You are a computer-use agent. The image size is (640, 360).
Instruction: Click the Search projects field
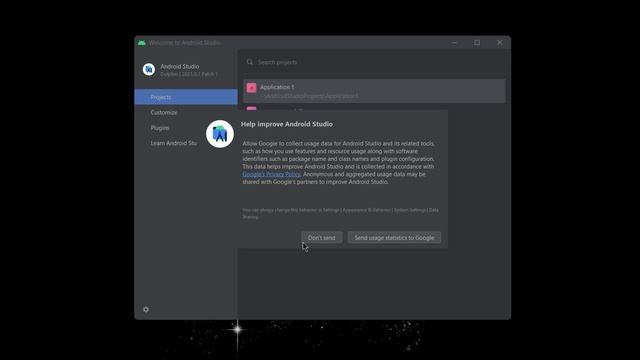(373, 62)
